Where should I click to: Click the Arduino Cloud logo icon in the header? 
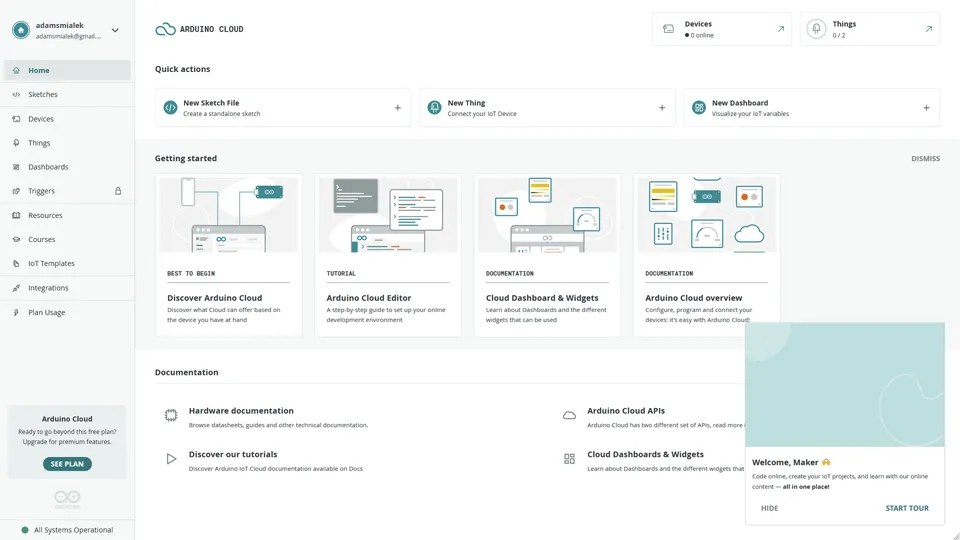coord(165,29)
